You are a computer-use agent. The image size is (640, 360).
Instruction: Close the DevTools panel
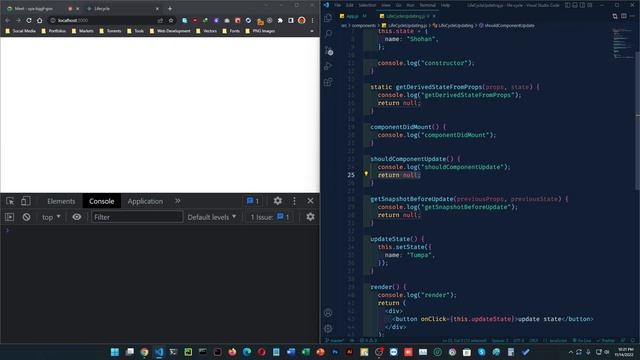coord(310,201)
